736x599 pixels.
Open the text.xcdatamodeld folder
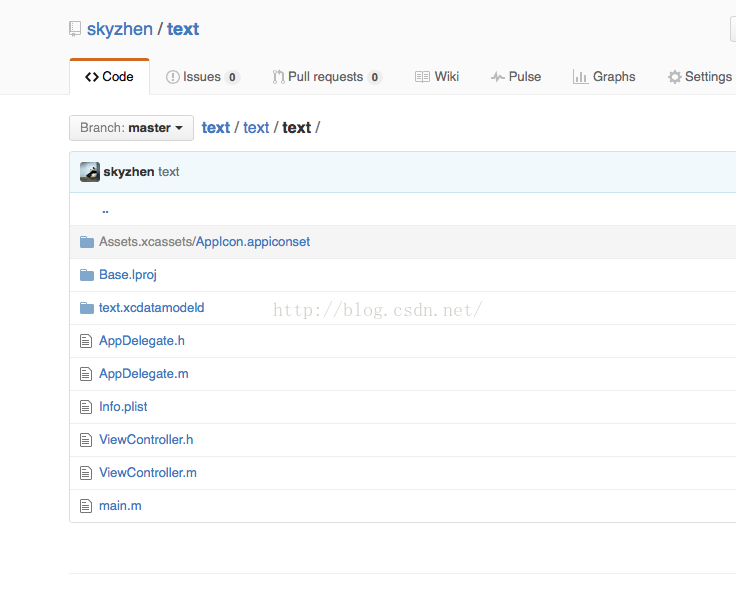[x=152, y=308]
